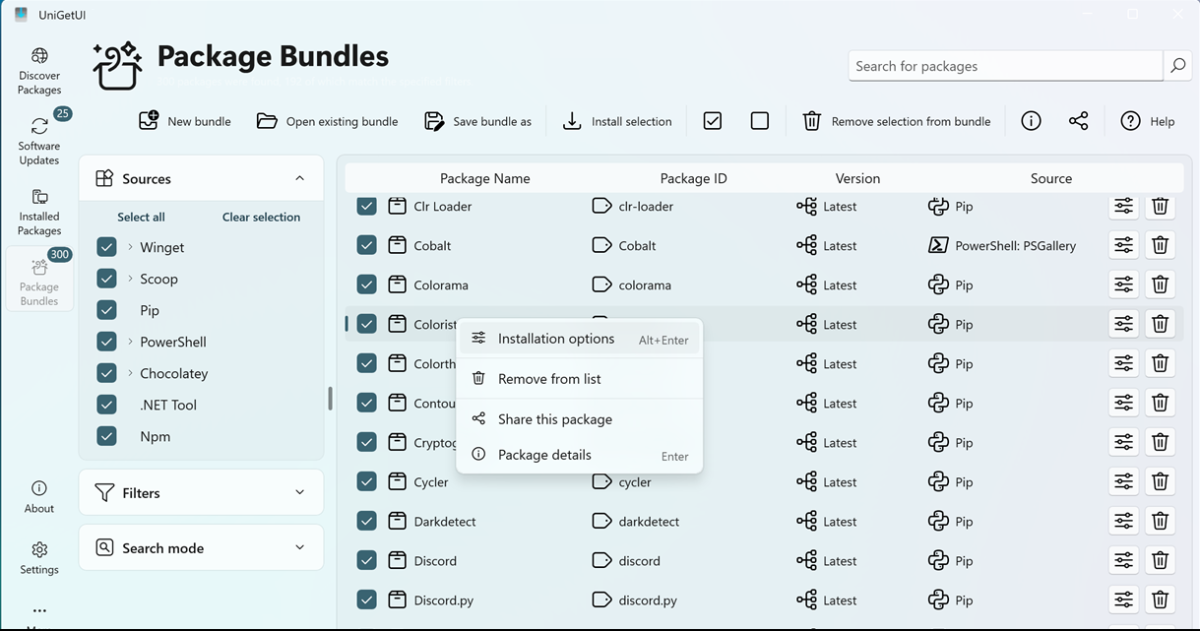
Task: Expand the PowerShell source tree arrow
Action: (x=130, y=342)
